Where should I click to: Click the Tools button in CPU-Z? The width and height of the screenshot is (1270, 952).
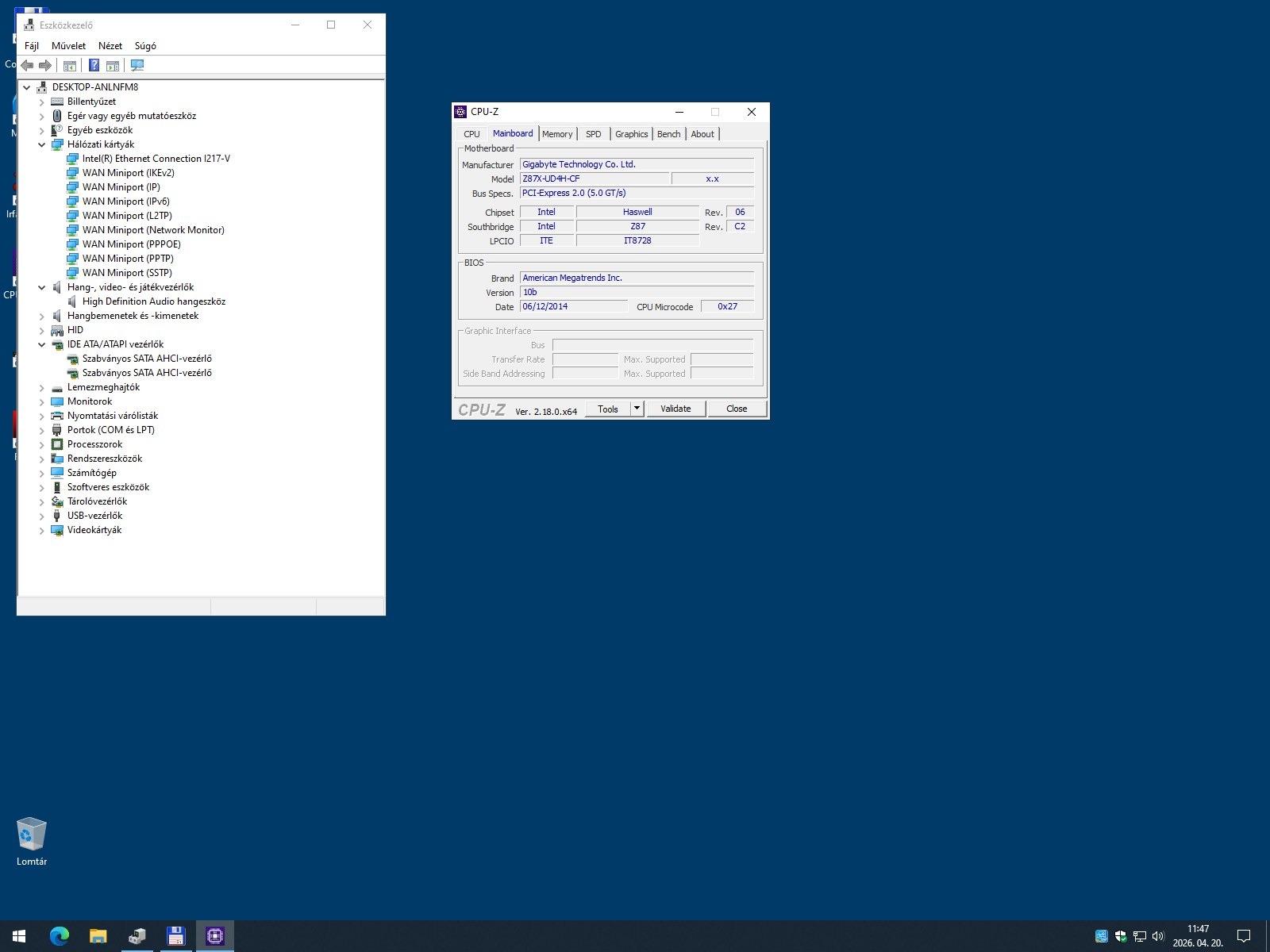click(x=608, y=409)
